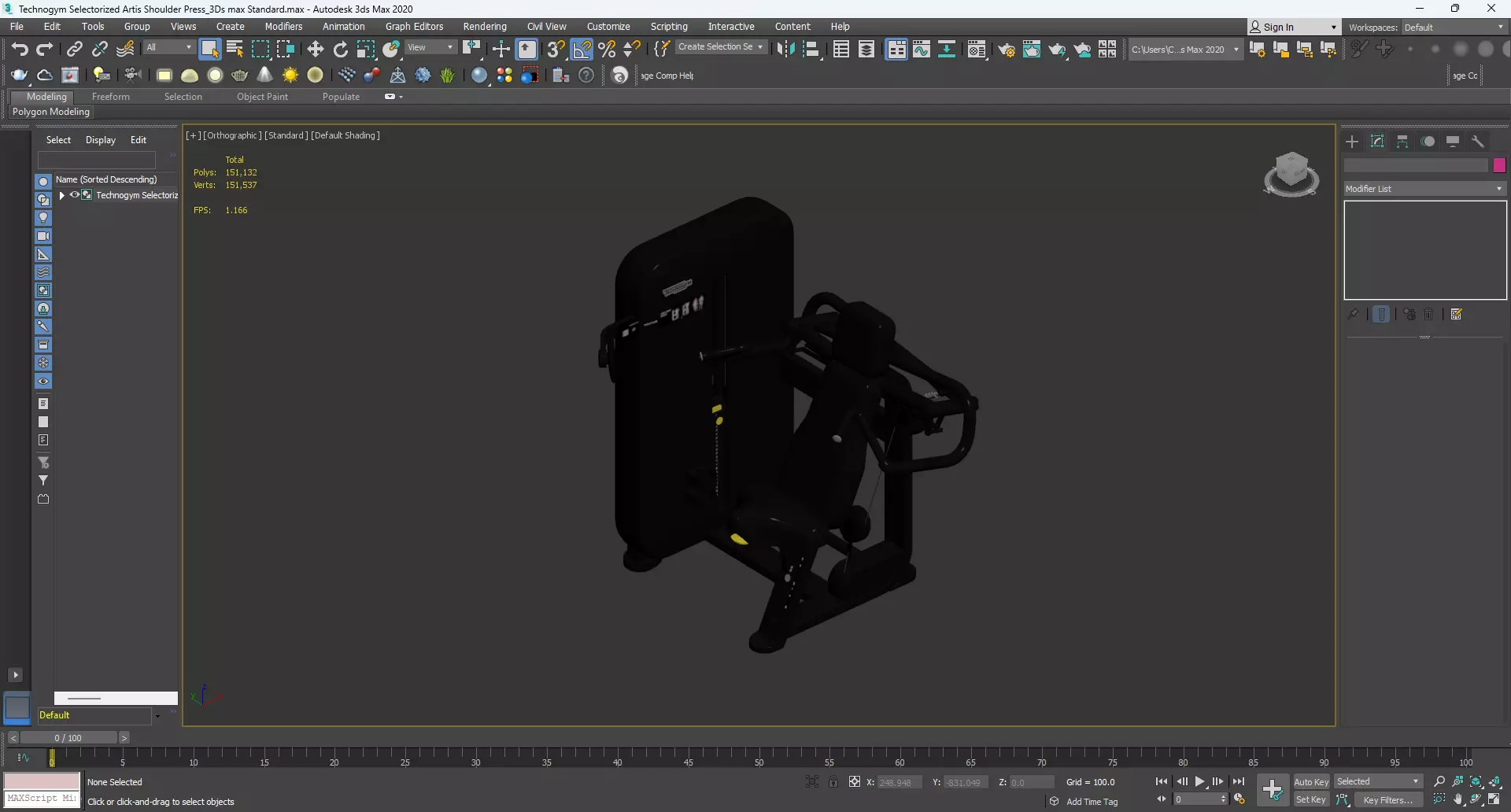
Task: Expand the Modifier List dropdown
Action: tap(1425, 189)
